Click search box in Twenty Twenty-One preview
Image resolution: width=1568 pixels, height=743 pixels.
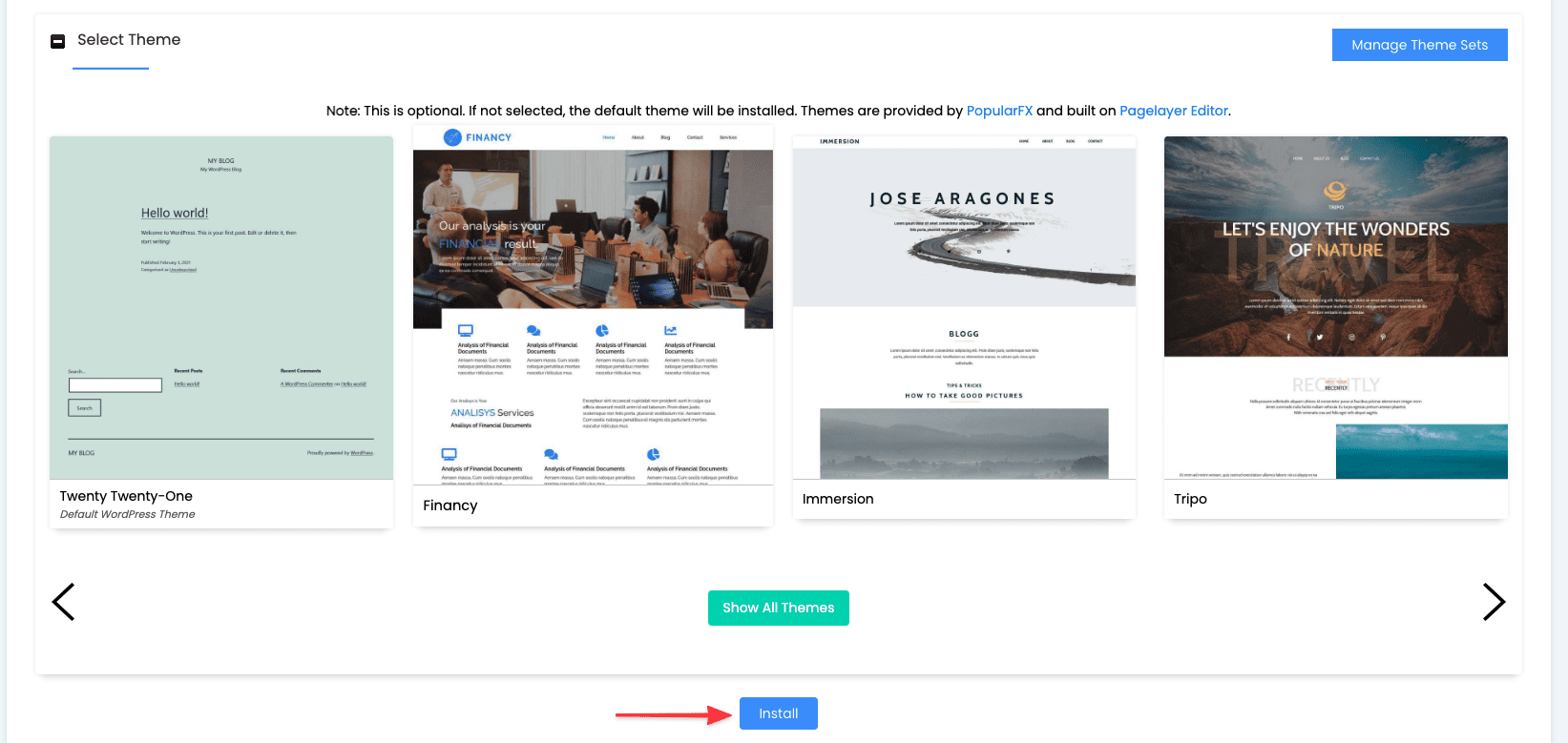[115, 385]
